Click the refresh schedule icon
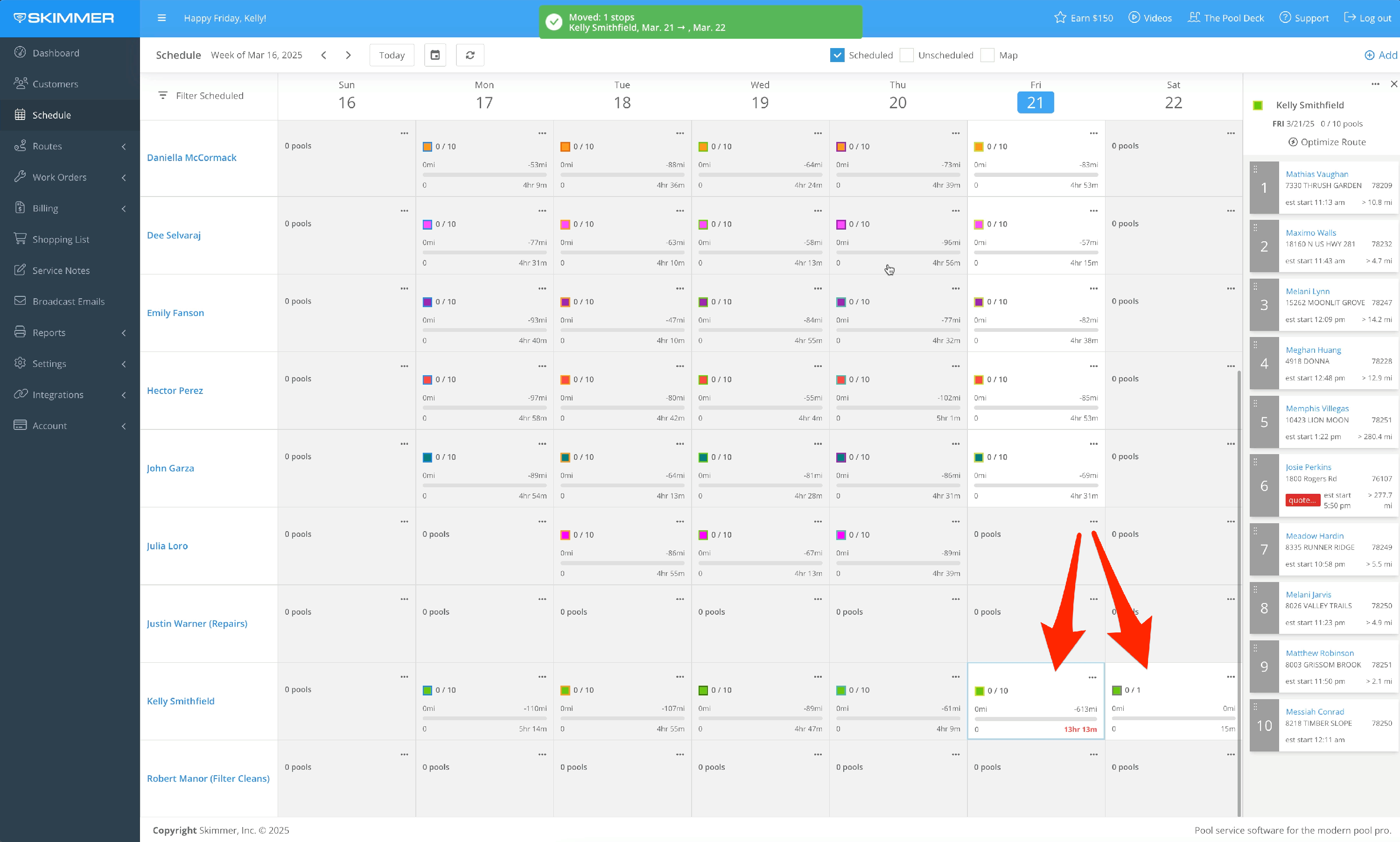 (x=469, y=55)
